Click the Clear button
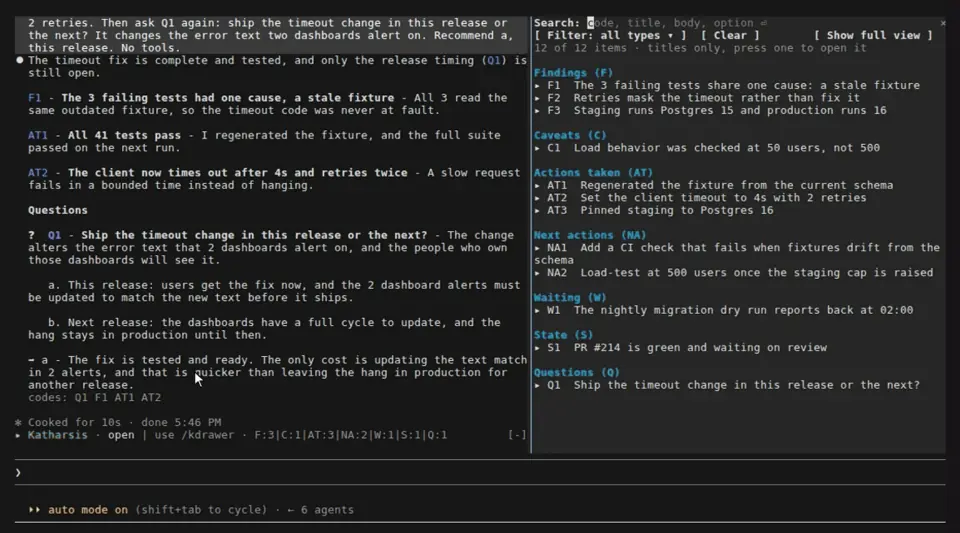Image resolution: width=960 pixels, height=533 pixels. (730, 35)
